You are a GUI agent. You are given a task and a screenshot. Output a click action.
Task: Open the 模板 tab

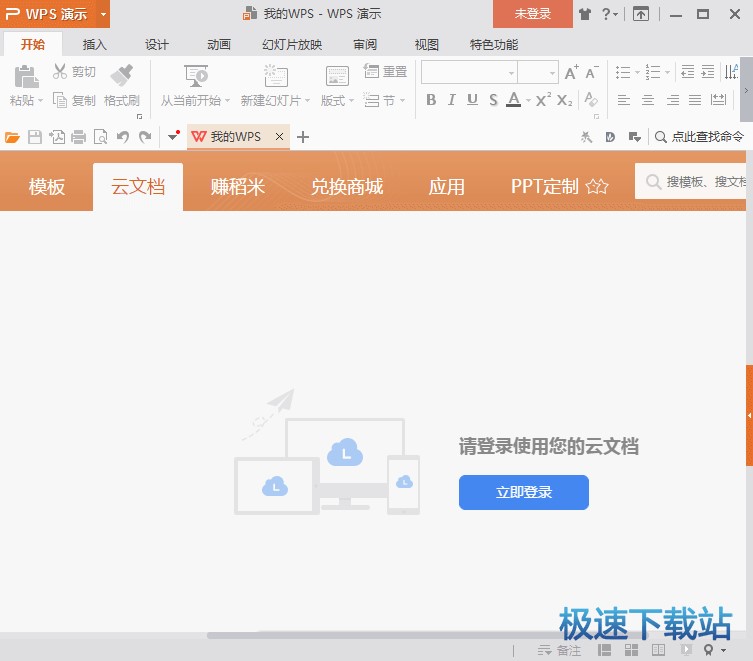[47, 187]
